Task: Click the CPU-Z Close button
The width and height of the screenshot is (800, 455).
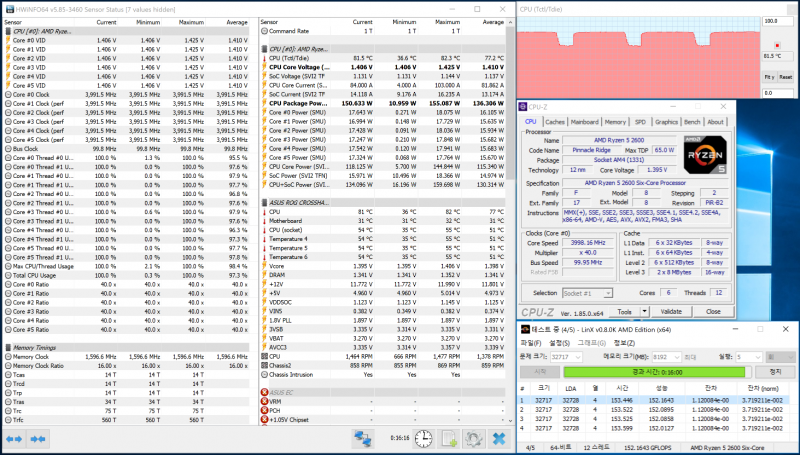Action: (713, 312)
